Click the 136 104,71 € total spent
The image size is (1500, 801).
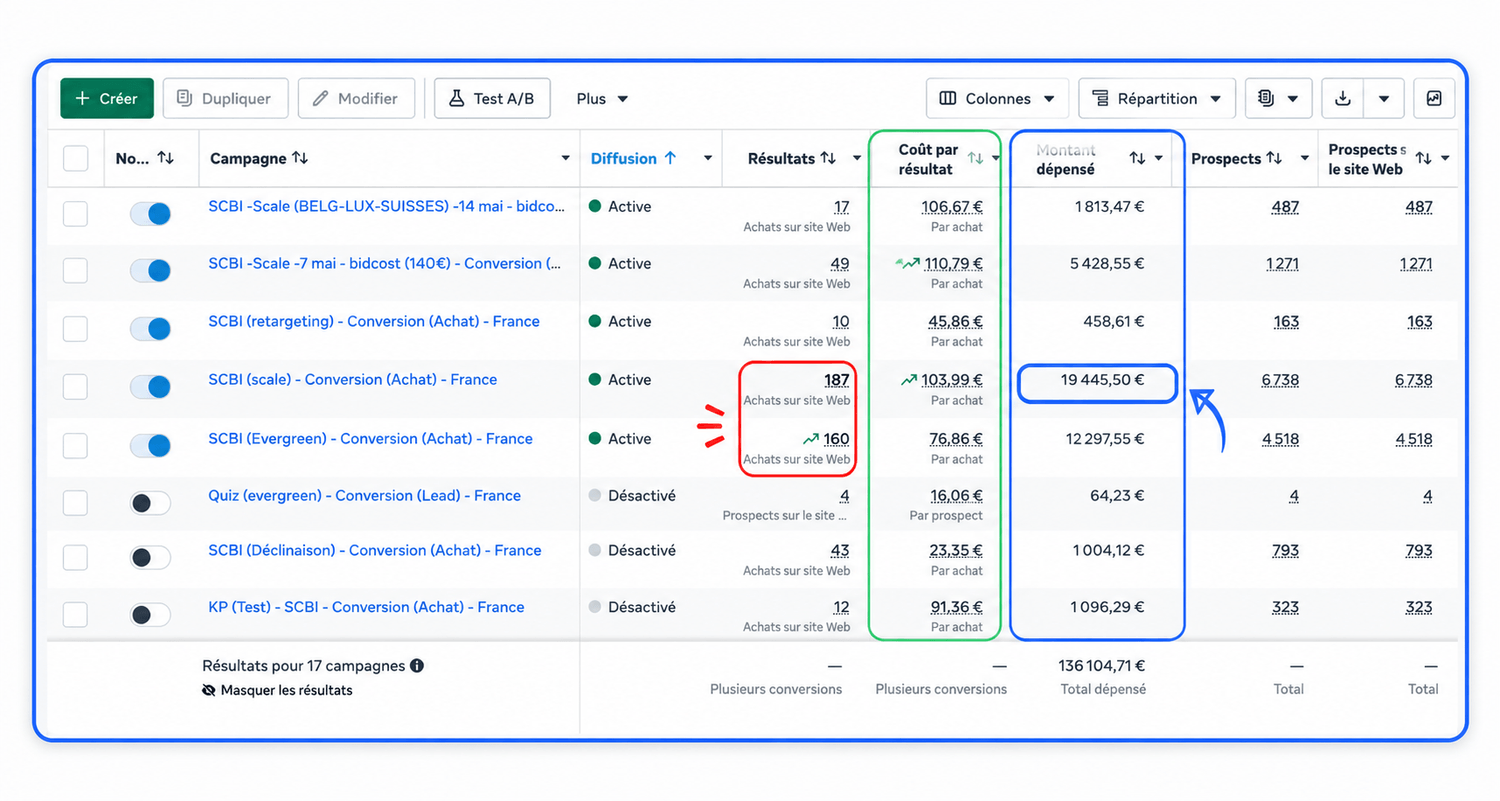(x=1102, y=665)
